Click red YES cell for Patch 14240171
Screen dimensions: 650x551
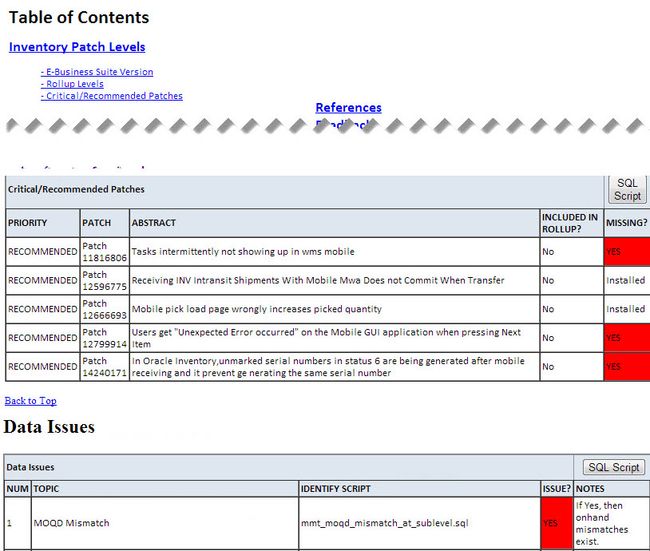[x=627, y=367]
